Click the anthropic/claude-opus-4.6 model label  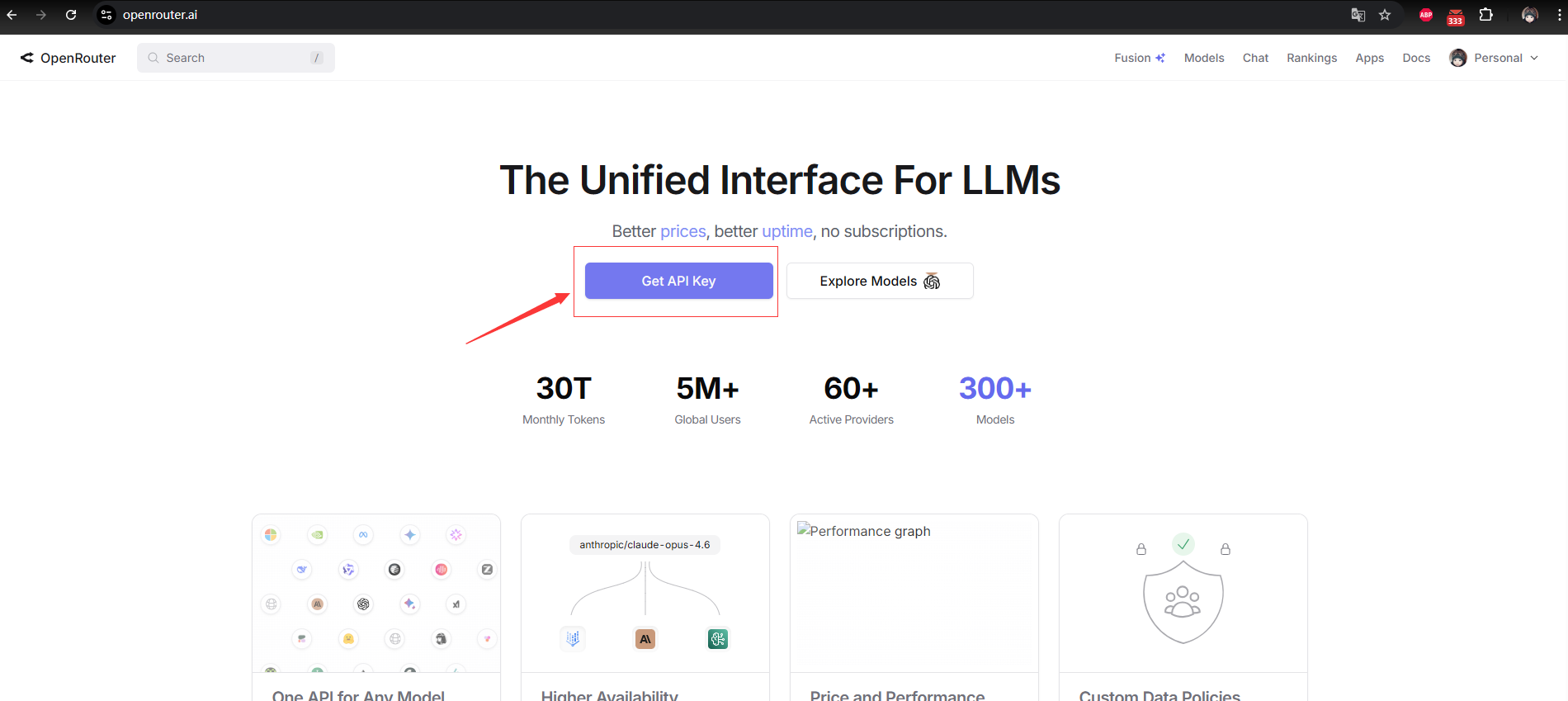(645, 545)
